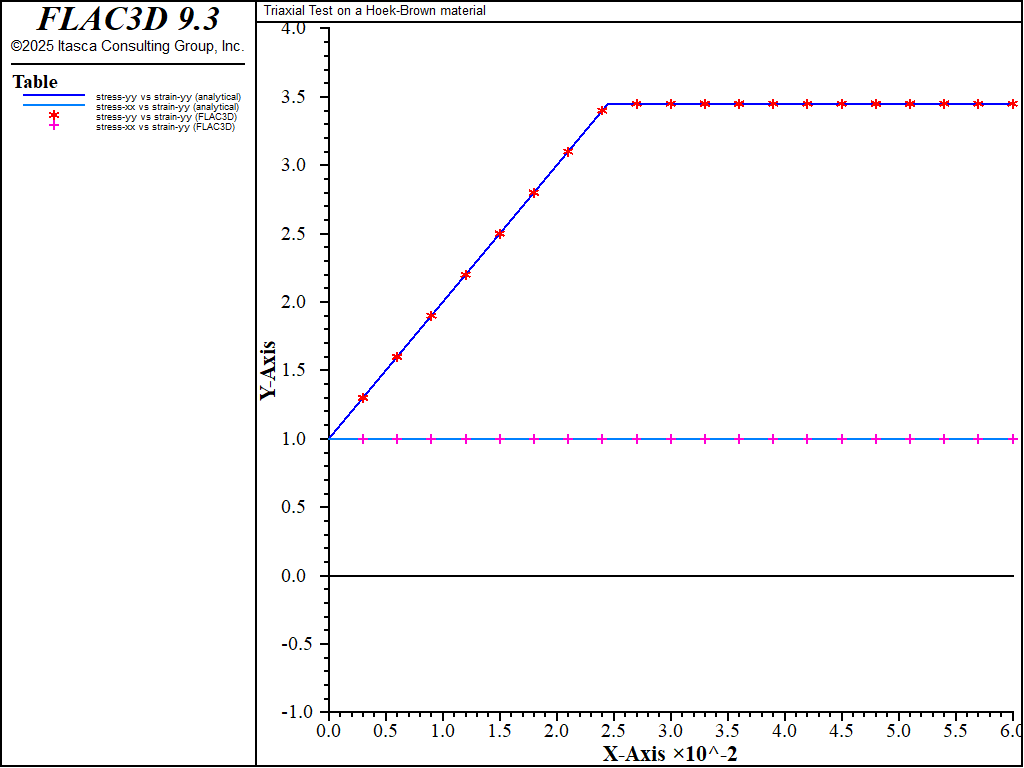Click the vertical 'Y-Axis' label
1024x768 pixels.
tap(268, 371)
